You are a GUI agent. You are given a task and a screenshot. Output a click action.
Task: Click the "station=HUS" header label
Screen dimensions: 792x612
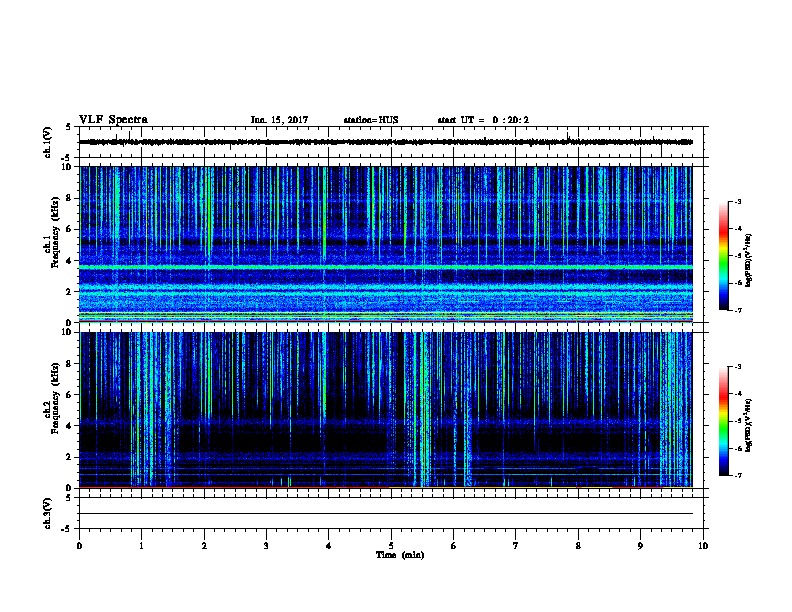tap(371, 120)
